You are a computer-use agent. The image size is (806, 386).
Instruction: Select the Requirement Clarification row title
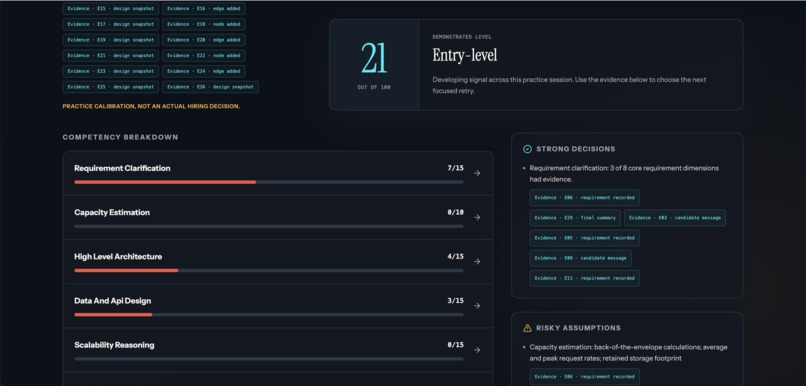click(122, 168)
